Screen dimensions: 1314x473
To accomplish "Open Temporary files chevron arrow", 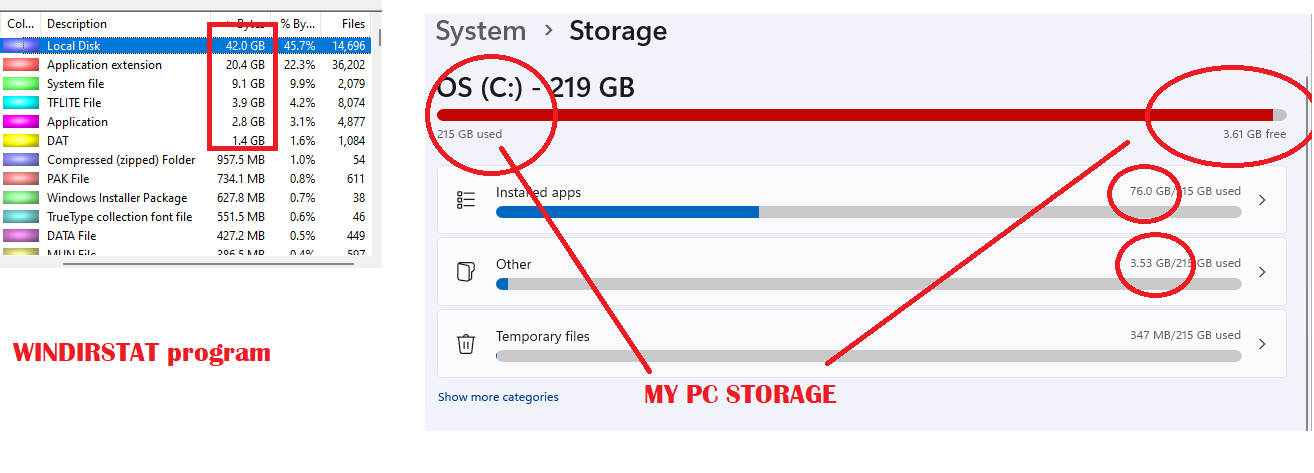I will tap(1262, 344).
